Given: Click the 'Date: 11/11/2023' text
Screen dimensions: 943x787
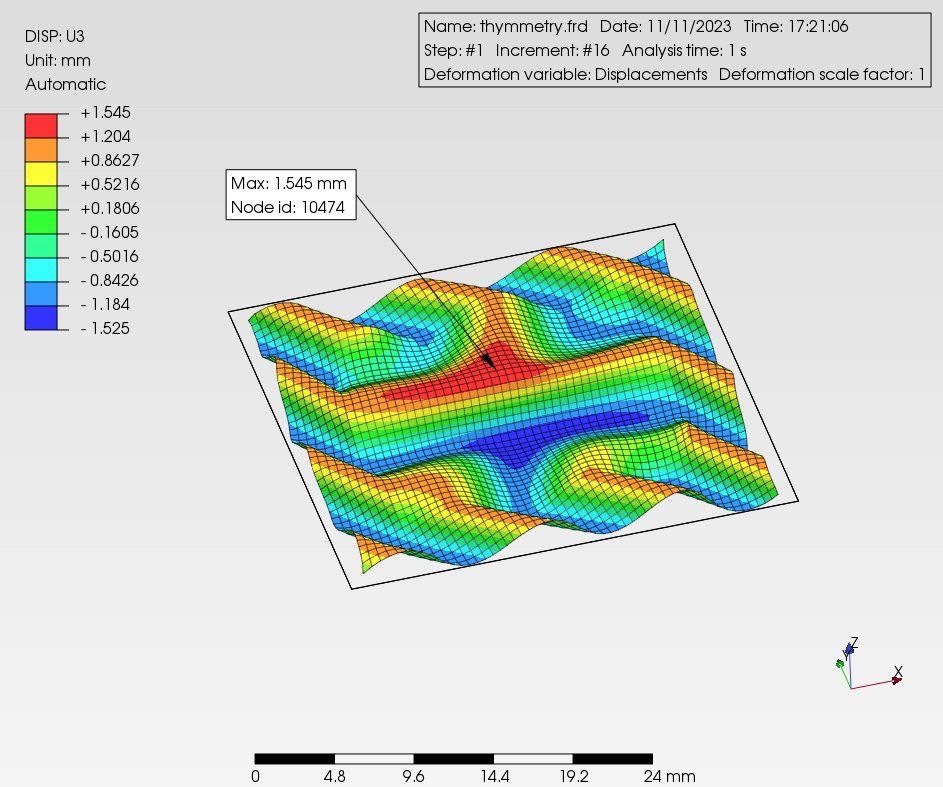Looking at the screenshot, I should [665, 26].
